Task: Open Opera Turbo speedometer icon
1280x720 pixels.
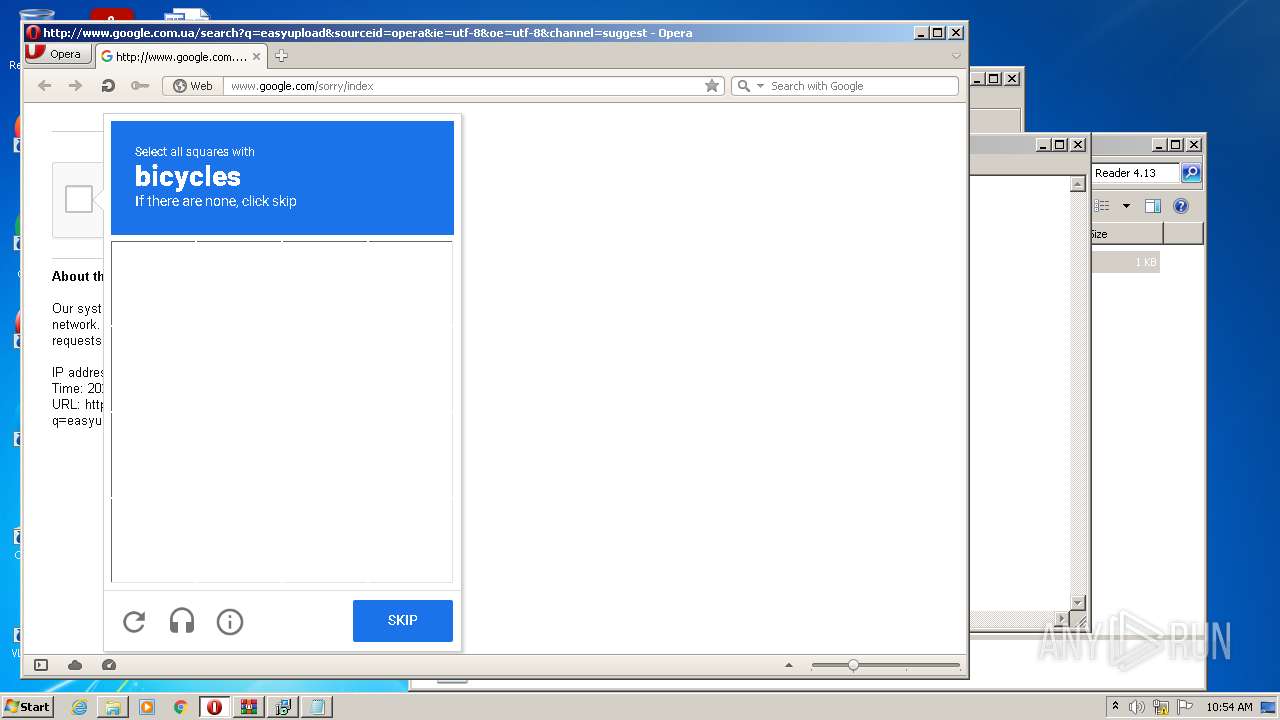Action: click(109, 665)
